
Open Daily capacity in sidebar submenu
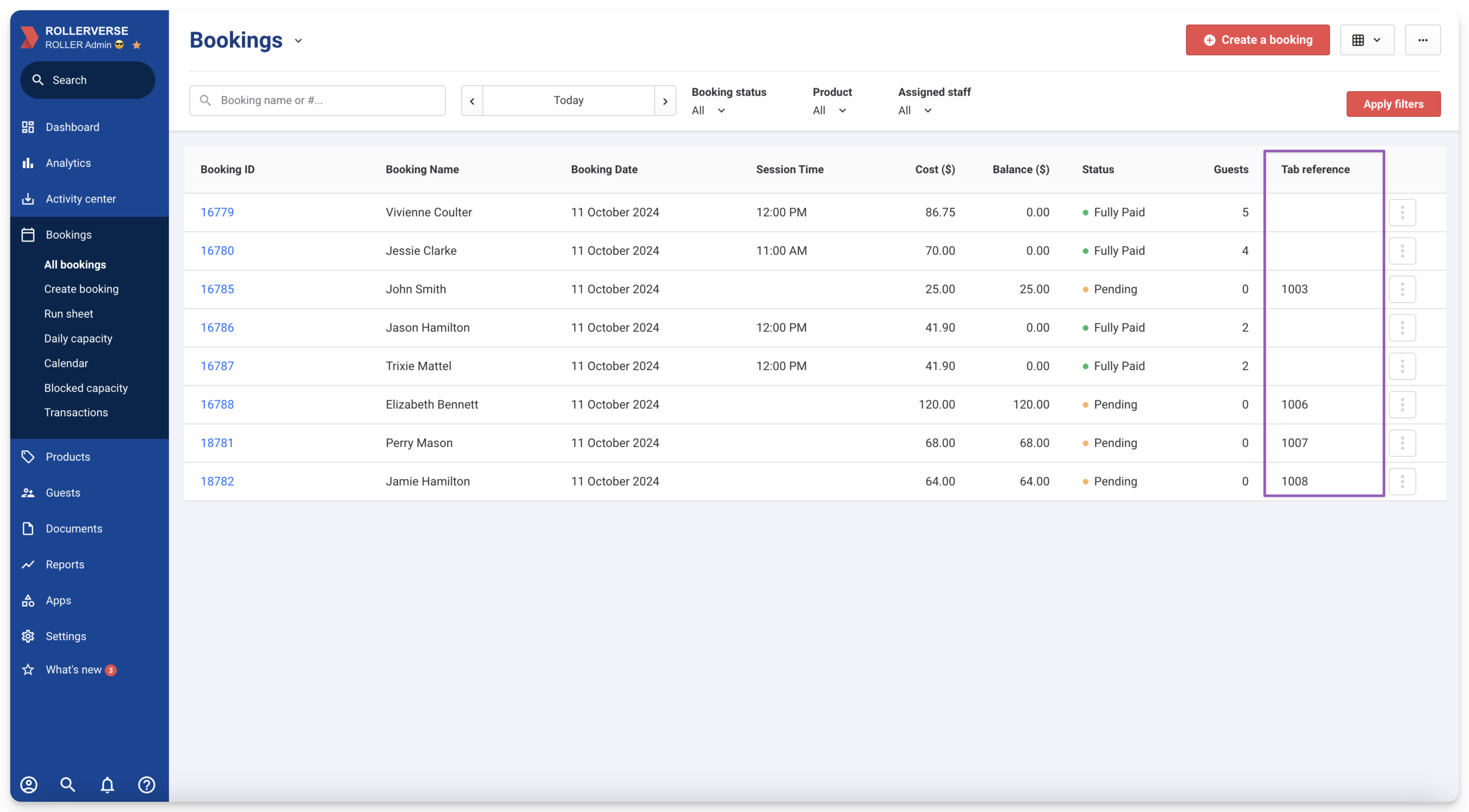click(78, 339)
